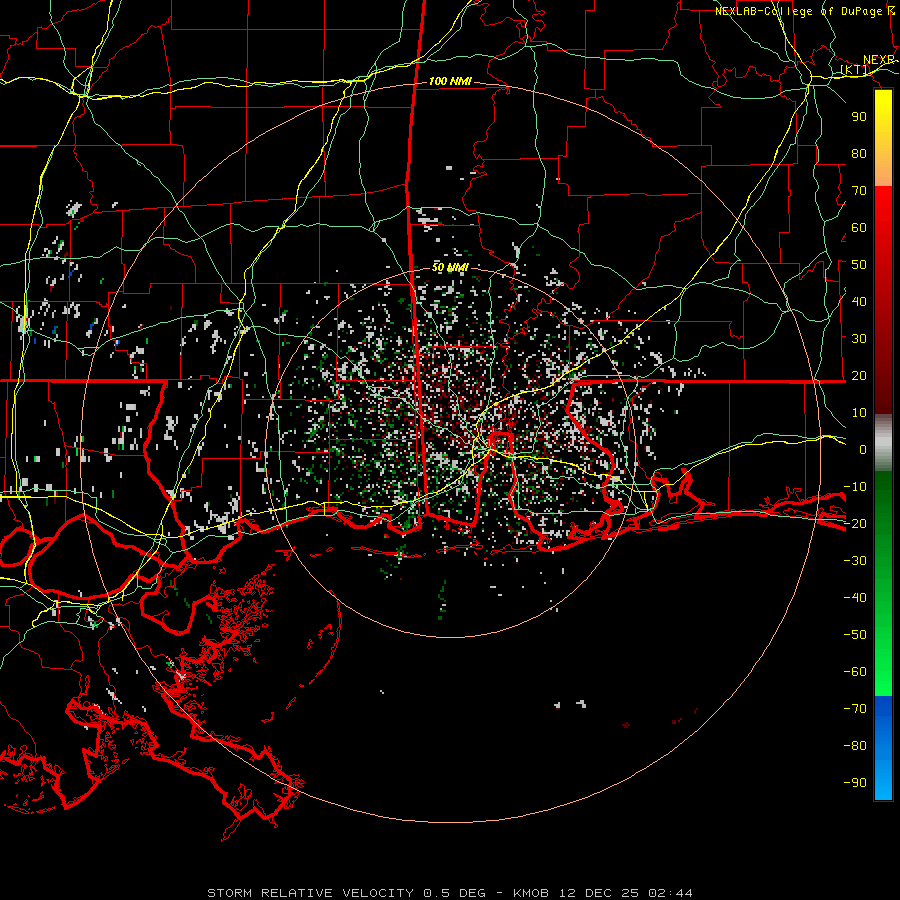Click the "NEXR" label near the scale
The width and height of the screenshot is (900, 900).
[x=879, y=60]
